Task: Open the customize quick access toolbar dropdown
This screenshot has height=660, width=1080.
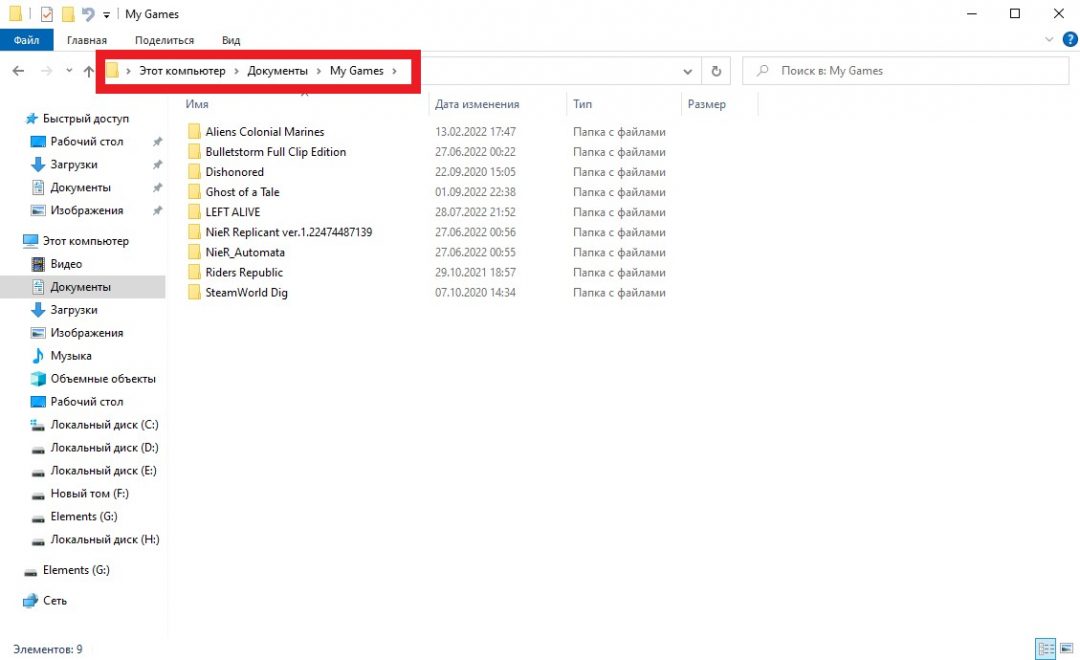Action: (107, 15)
